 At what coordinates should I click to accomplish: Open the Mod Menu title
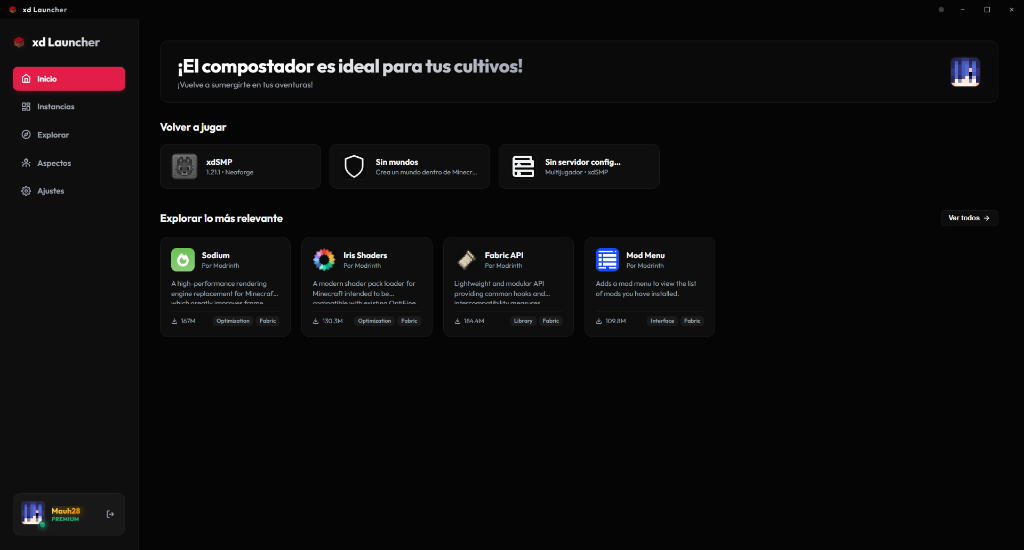(x=645, y=255)
